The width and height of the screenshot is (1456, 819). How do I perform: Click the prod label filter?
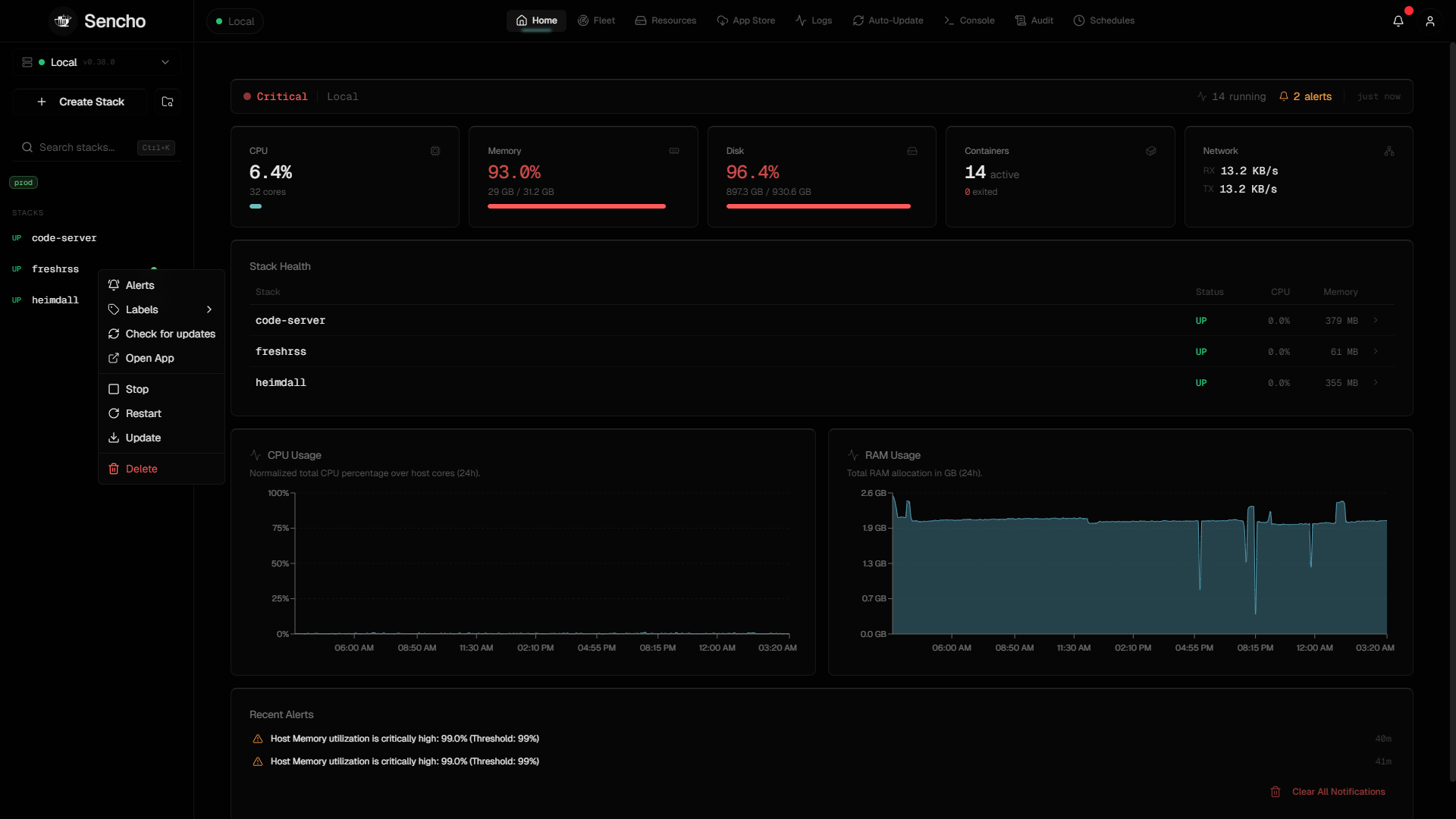pyautogui.click(x=24, y=183)
